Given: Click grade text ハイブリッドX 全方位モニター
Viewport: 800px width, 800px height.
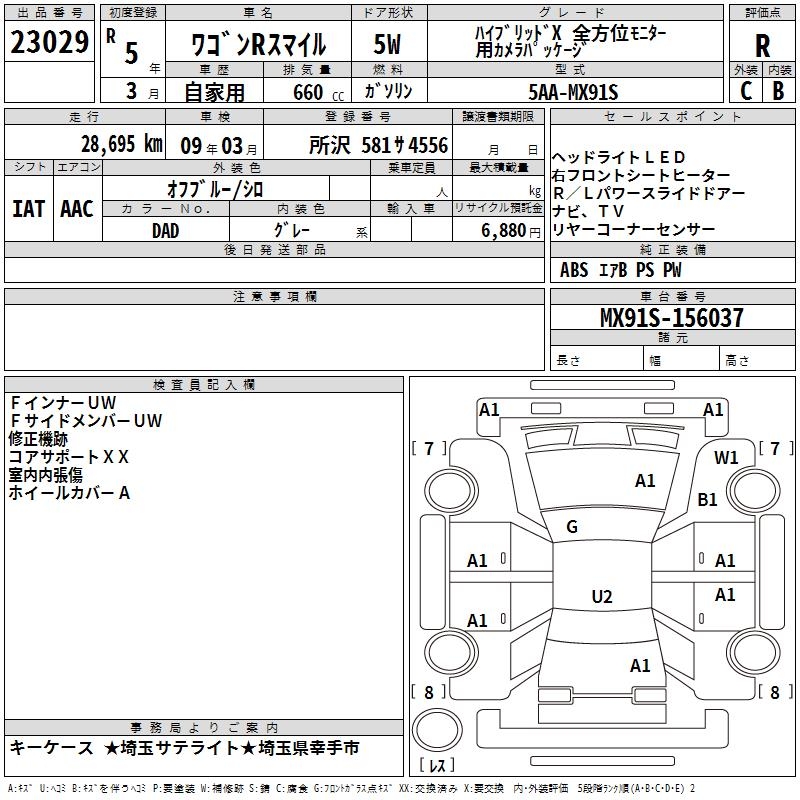Looking at the screenshot, I should click(x=571, y=34).
